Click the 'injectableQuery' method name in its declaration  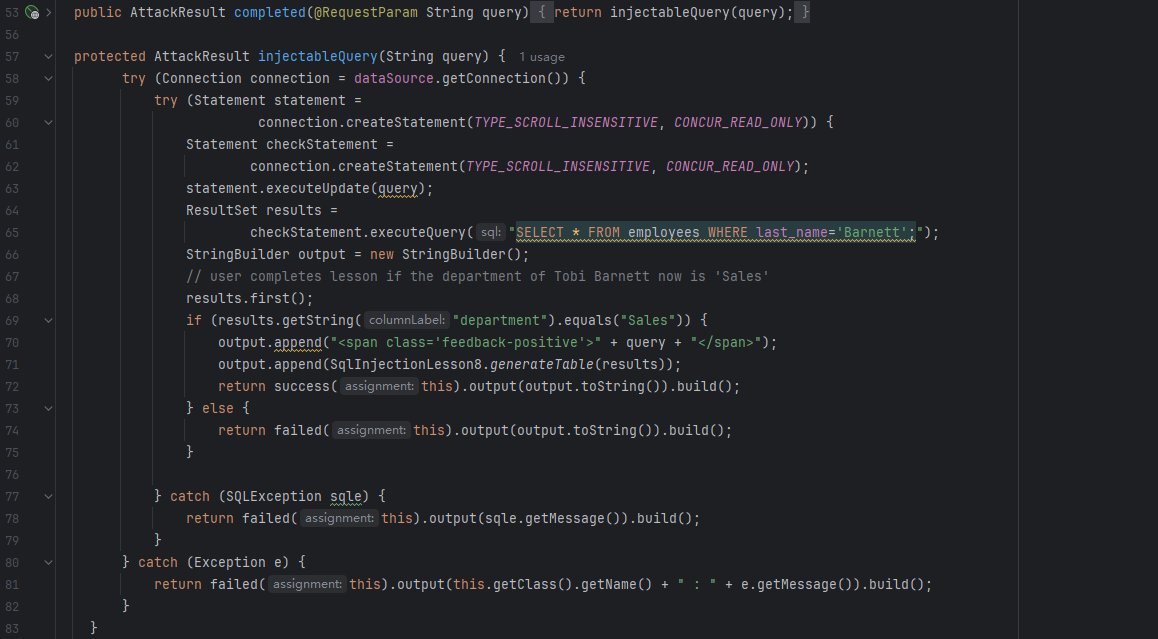318,57
